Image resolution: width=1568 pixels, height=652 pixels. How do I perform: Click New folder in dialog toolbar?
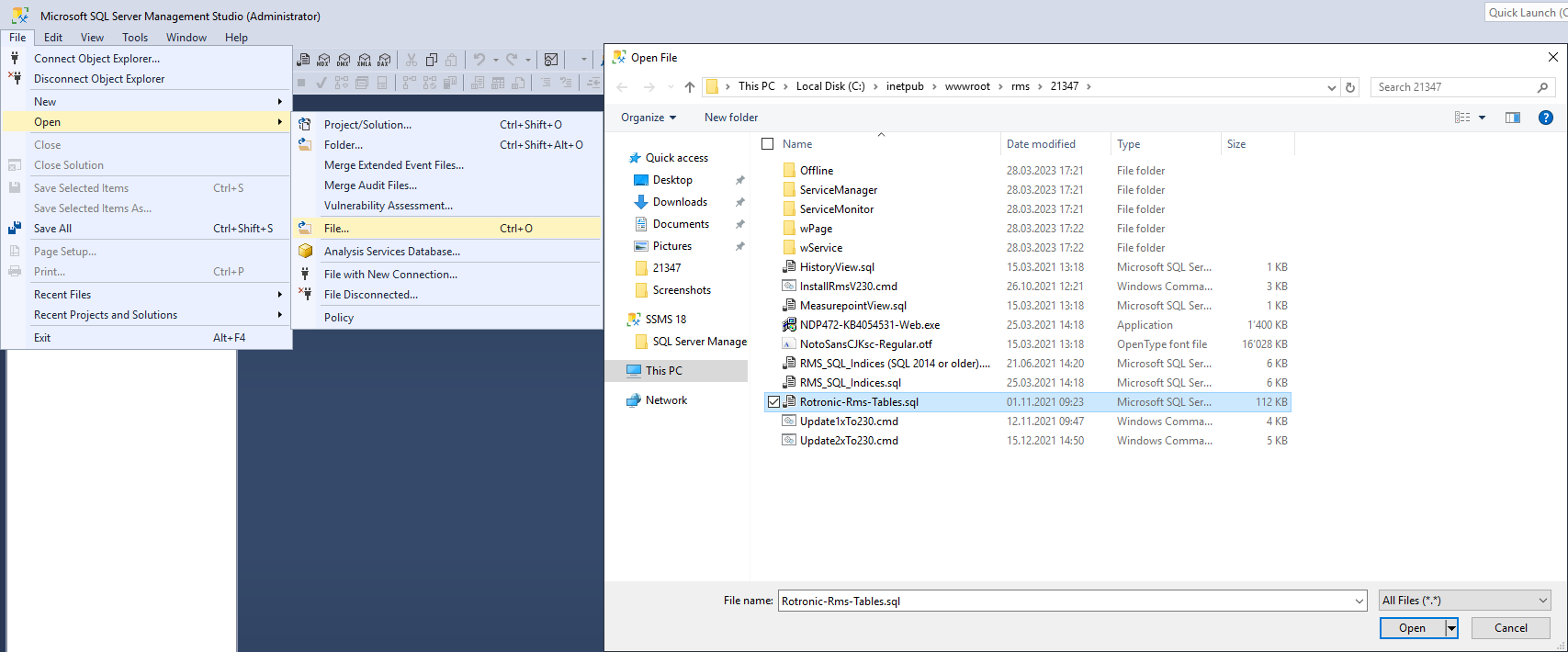(x=731, y=118)
